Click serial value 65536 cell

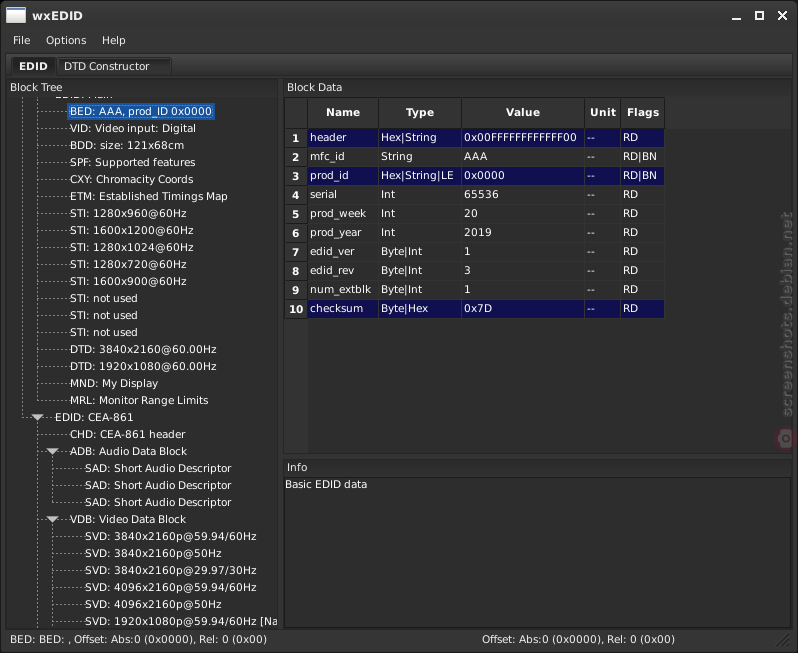(x=523, y=194)
